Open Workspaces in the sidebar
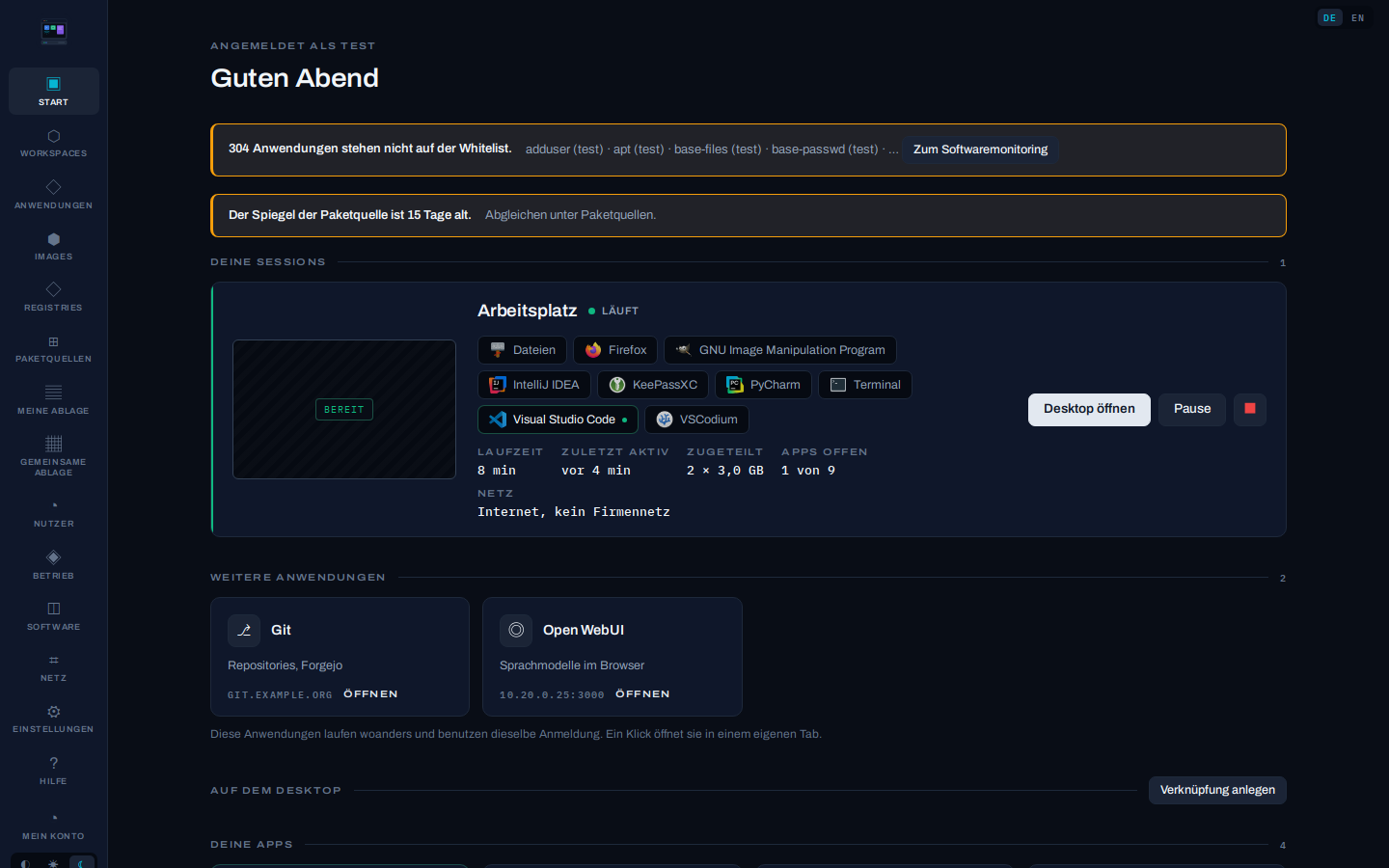 [x=54, y=143]
